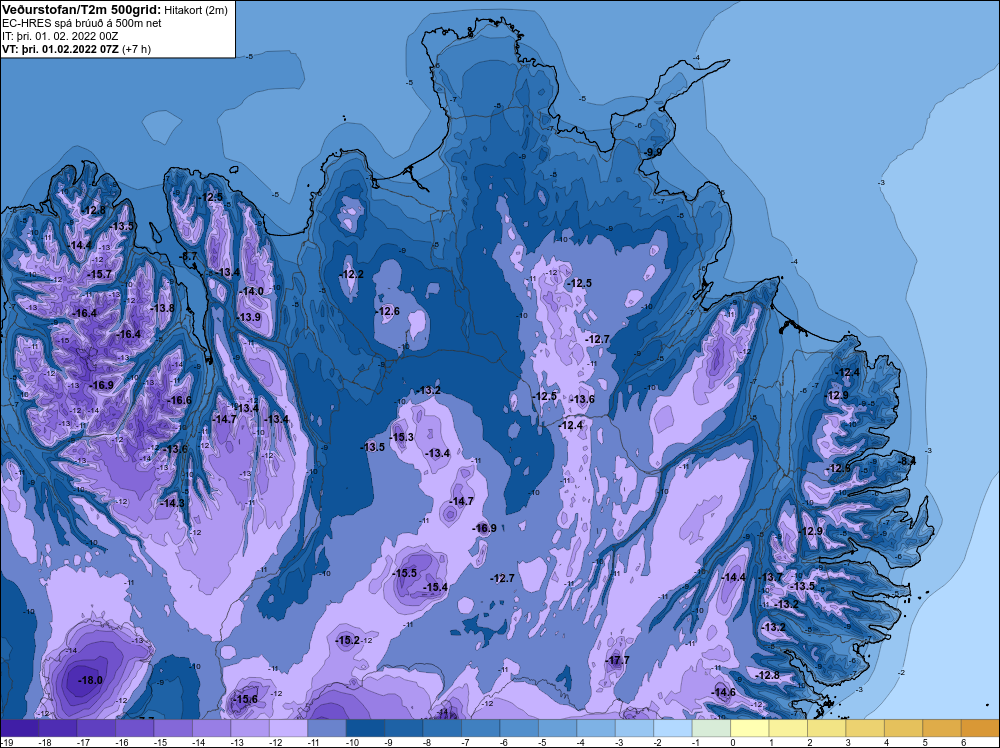
Task: Click the -14.6 temperature value
Action: tap(723, 693)
